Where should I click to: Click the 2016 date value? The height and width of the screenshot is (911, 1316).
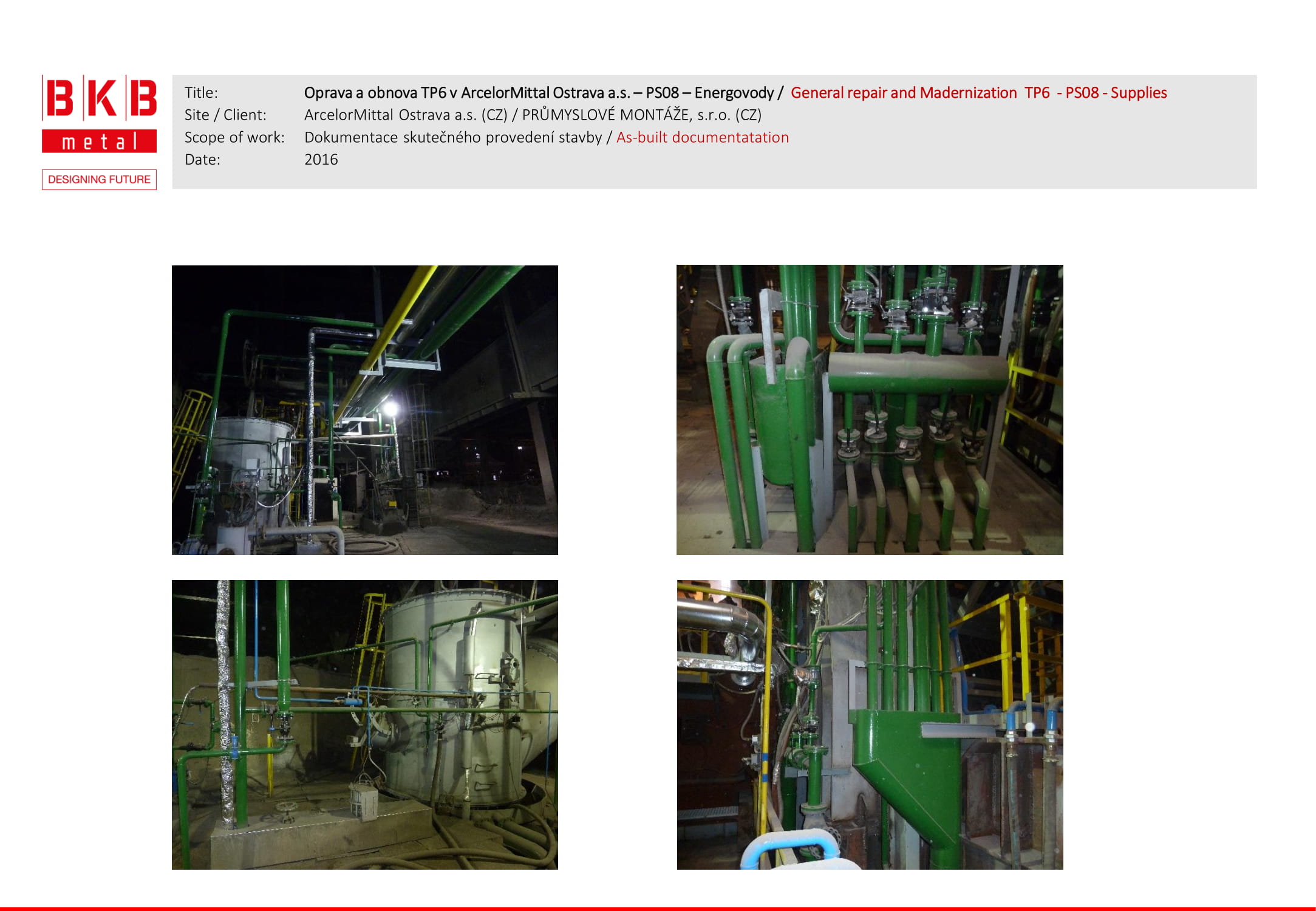point(321,160)
